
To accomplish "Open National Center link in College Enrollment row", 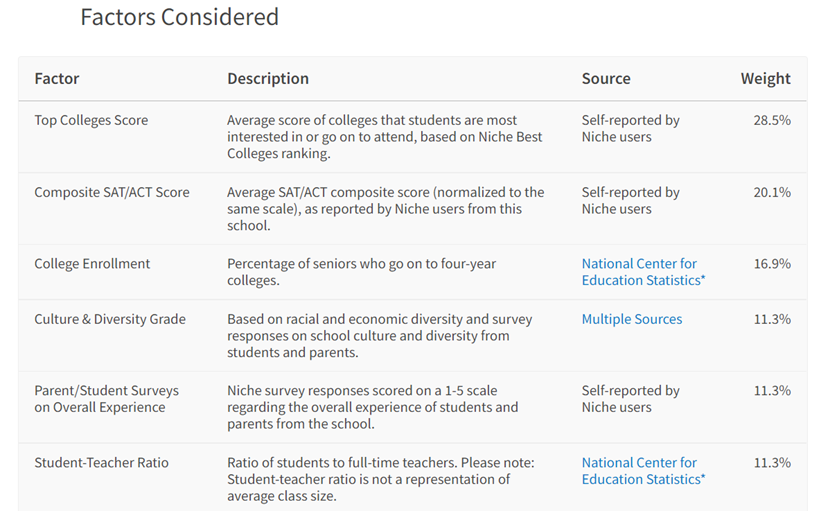I will point(643,272).
